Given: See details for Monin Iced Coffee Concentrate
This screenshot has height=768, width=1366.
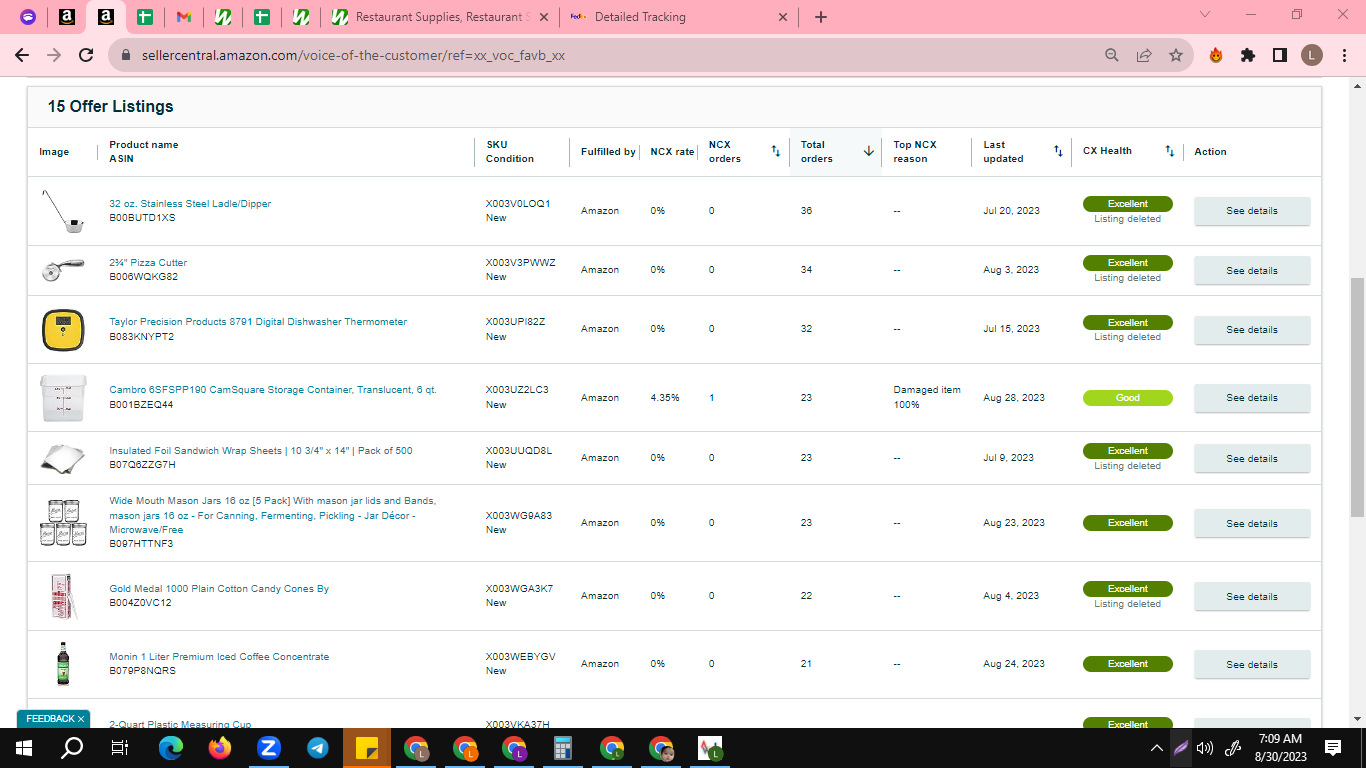Looking at the screenshot, I should (x=1252, y=664).
